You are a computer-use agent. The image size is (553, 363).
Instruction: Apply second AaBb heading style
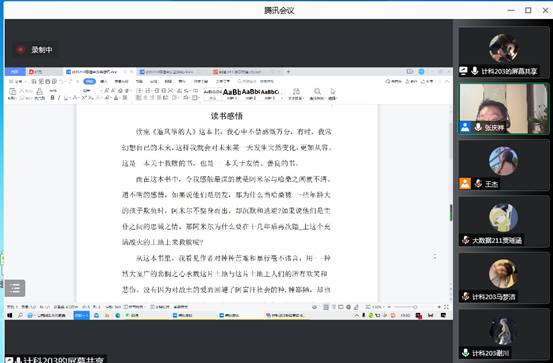251,93
